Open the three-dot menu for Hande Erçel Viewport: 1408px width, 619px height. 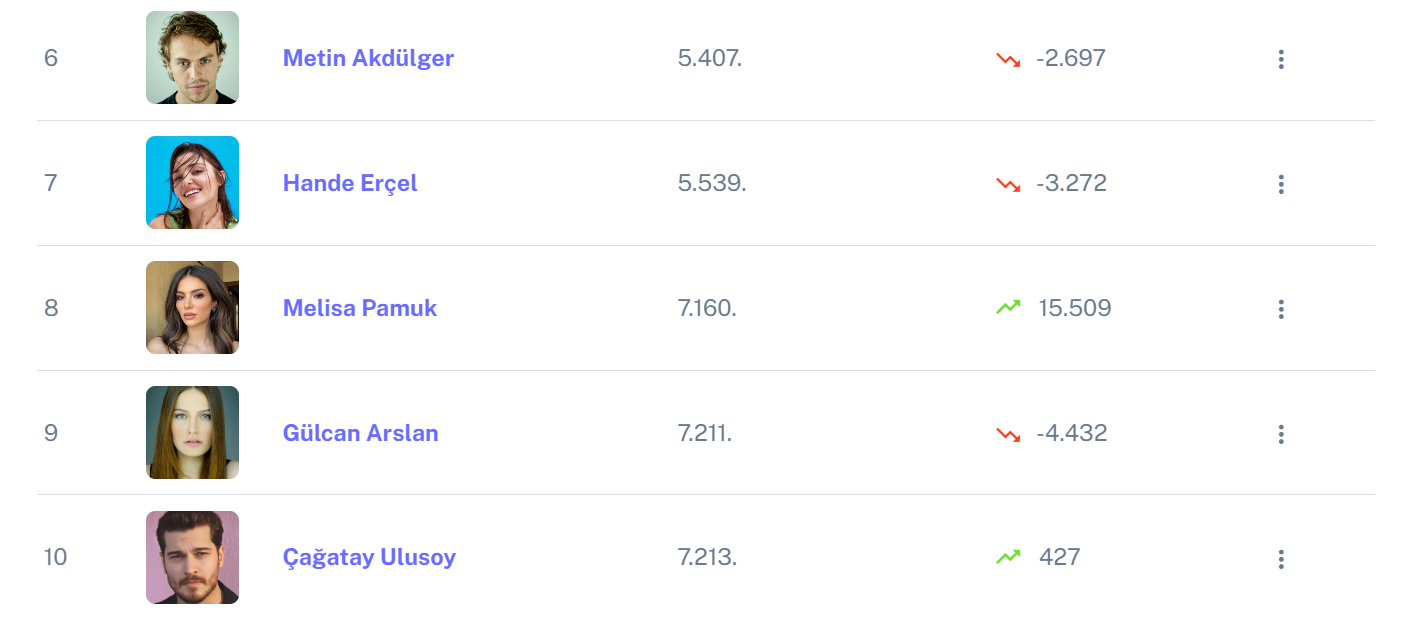[1280, 184]
